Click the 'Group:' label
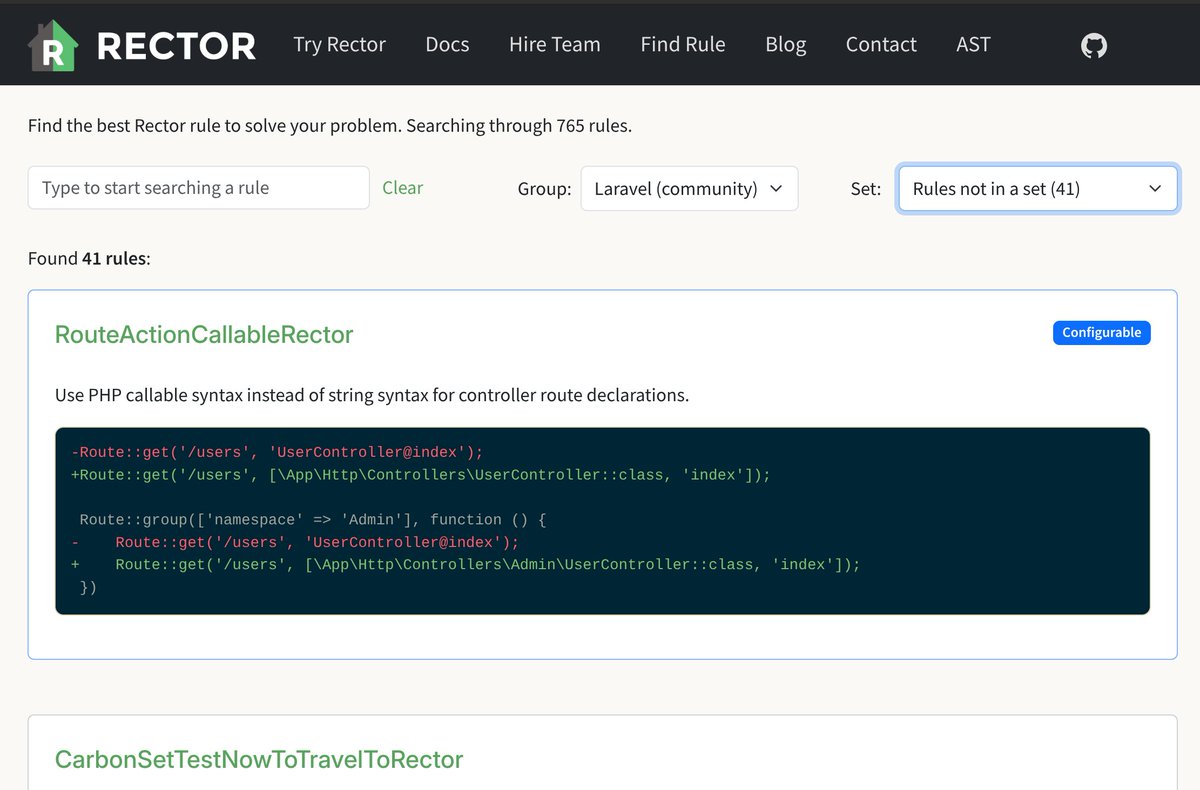The width and height of the screenshot is (1200, 790). point(545,189)
